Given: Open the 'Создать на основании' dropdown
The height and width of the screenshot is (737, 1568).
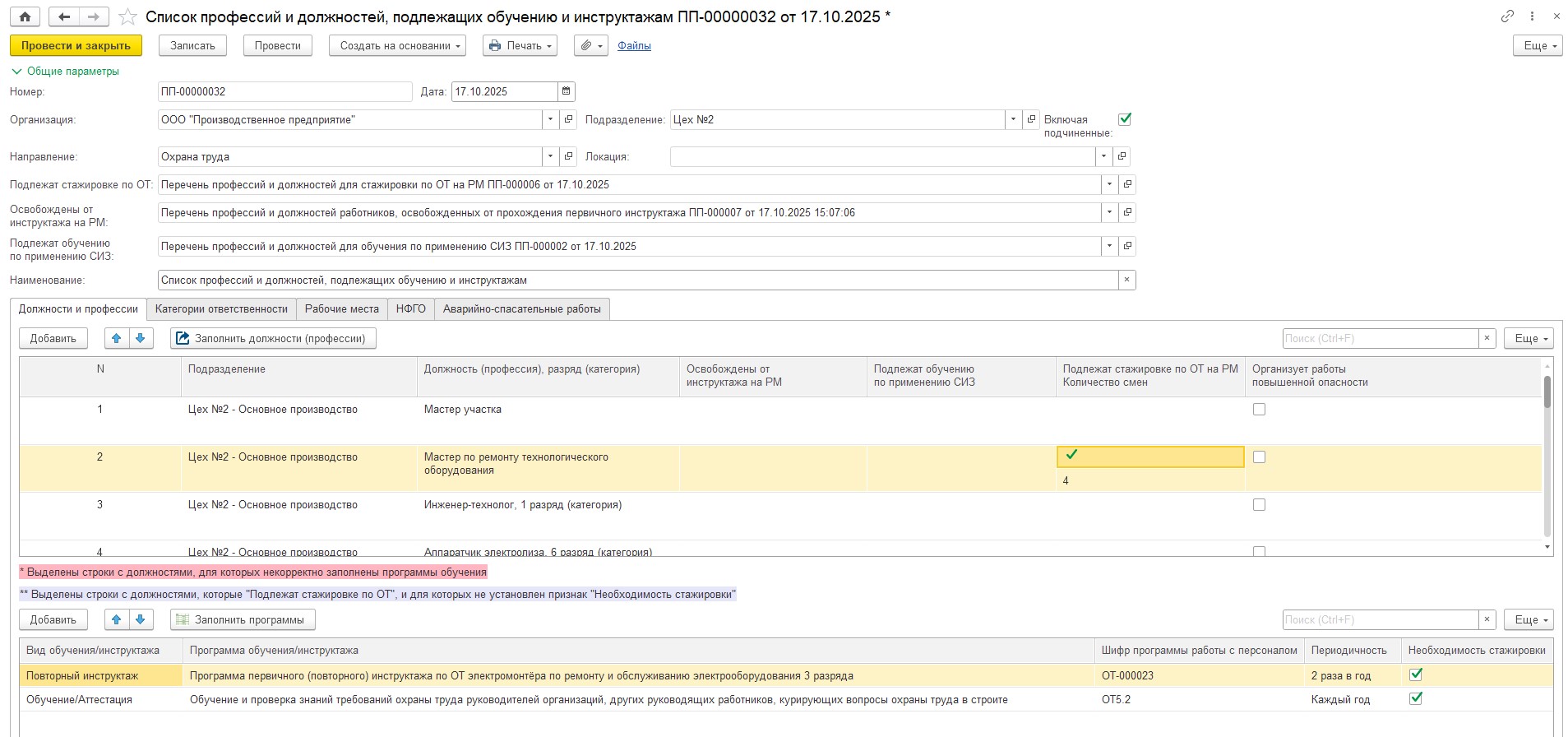Looking at the screenshot, I should pyautogui.click(x=397, y=46).
